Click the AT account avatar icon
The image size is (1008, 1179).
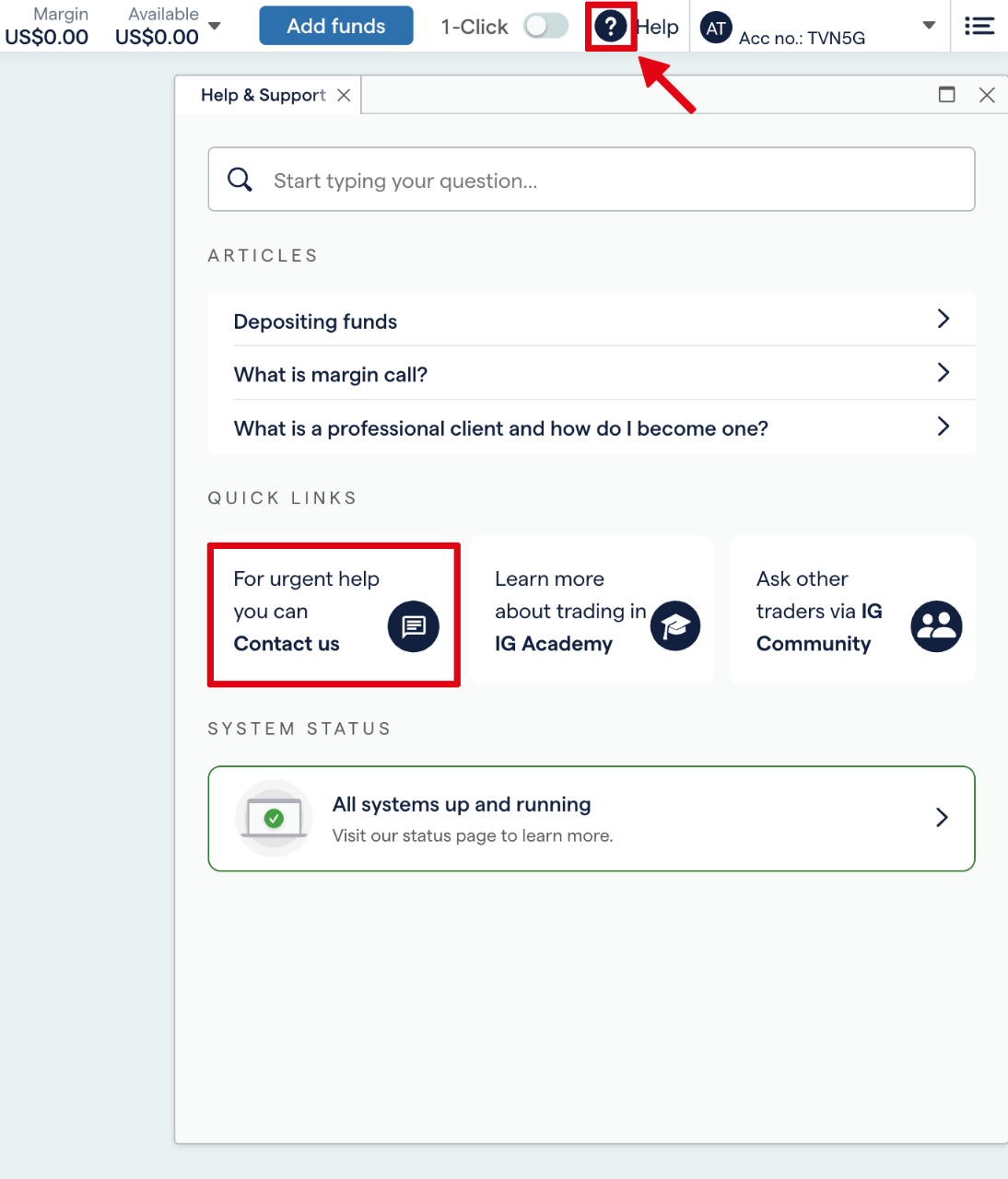click(x=716, y=28)
